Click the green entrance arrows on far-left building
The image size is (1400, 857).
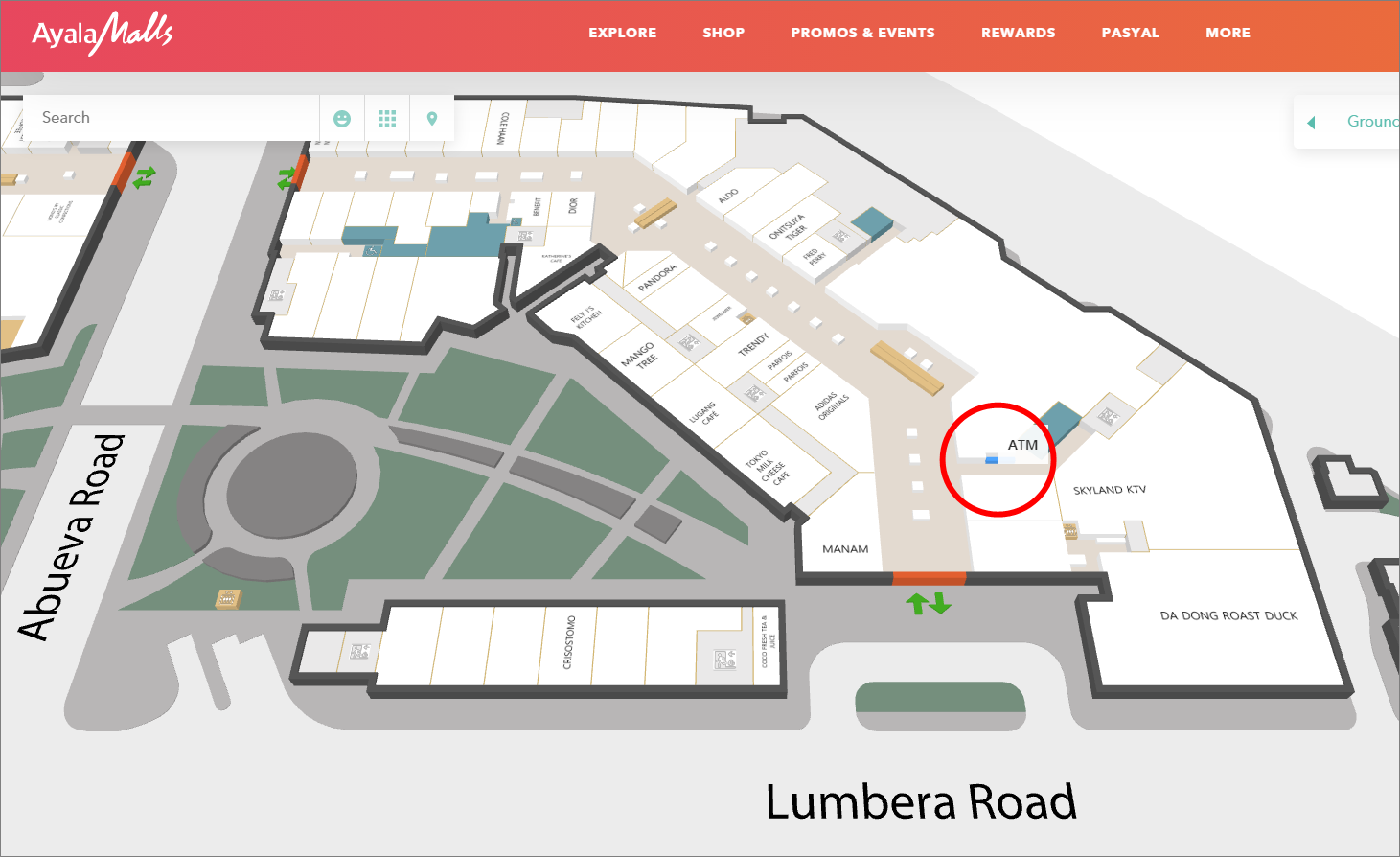pyautogui.click(x=145, y=178)
